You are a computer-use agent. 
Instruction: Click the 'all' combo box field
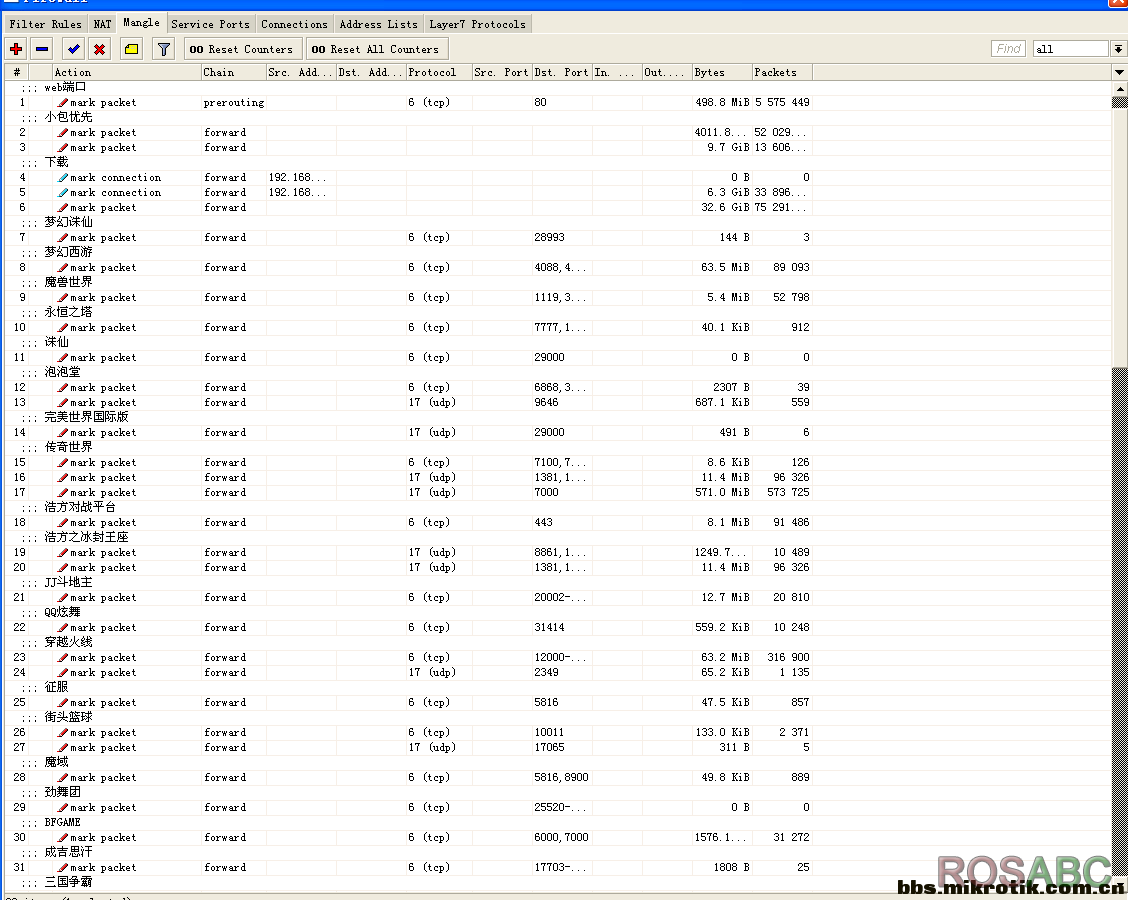[1070, 49]
